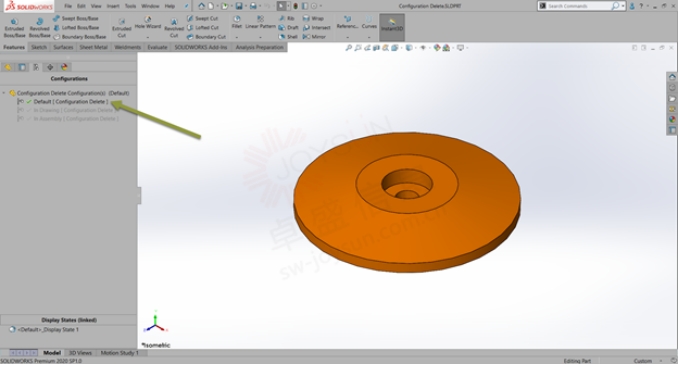Toggle the Instant3D button
Image resolution: width=679 pixels, height=365 pixels.
pos(392,25)
